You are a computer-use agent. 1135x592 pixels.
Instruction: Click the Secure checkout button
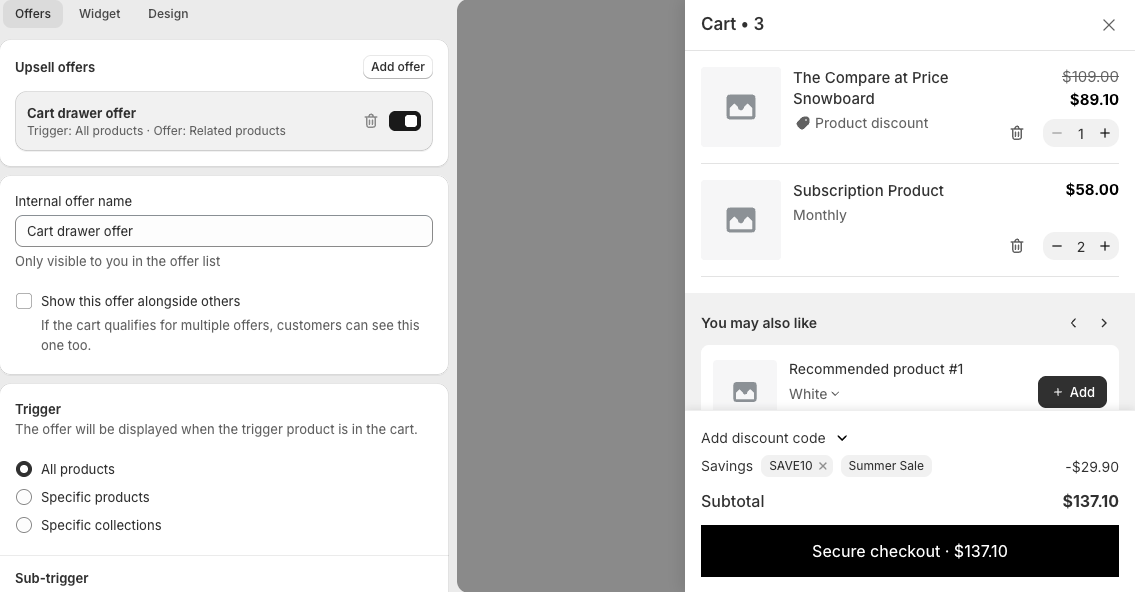[909, 551]
